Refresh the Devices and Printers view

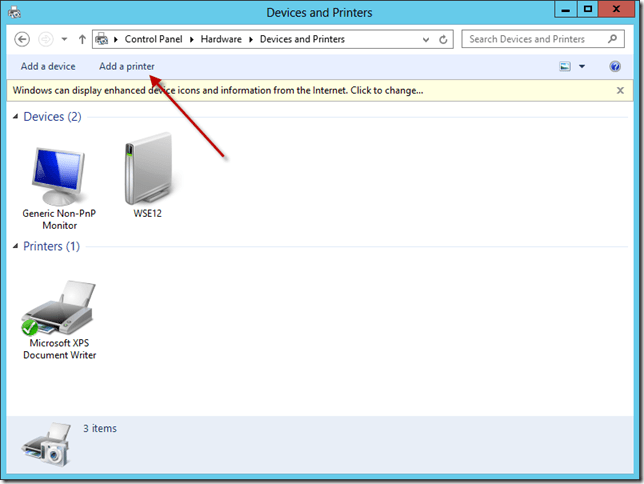(x=444, y=39)
